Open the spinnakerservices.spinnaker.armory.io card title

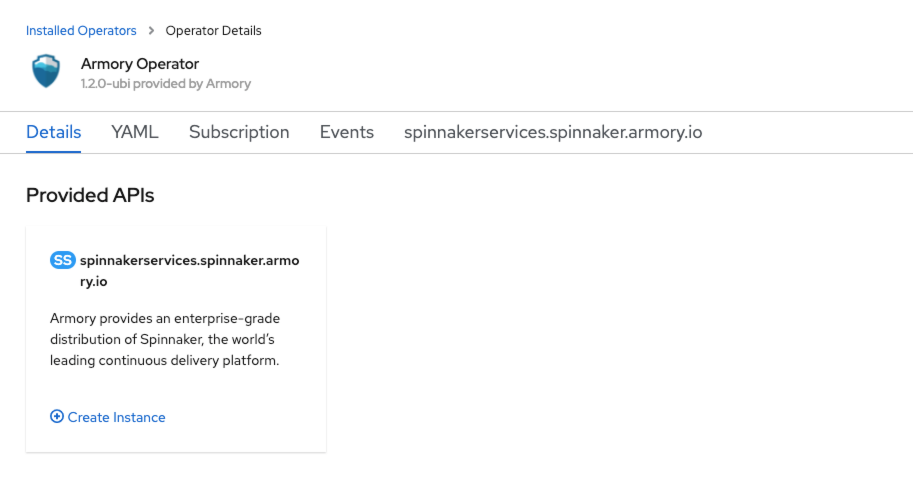point(189,271)
